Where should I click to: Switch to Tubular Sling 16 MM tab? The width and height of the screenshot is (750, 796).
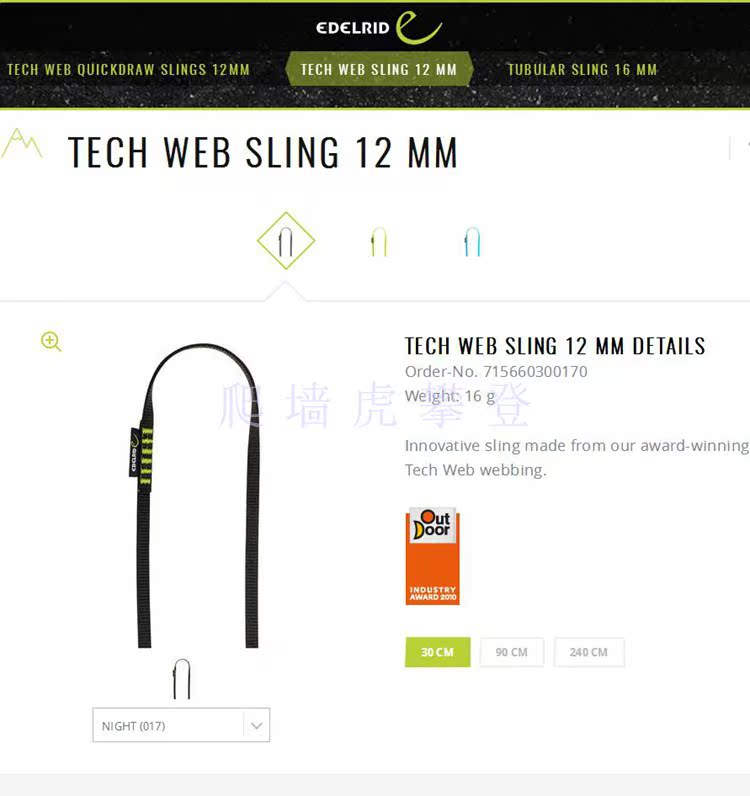point(582,70)
